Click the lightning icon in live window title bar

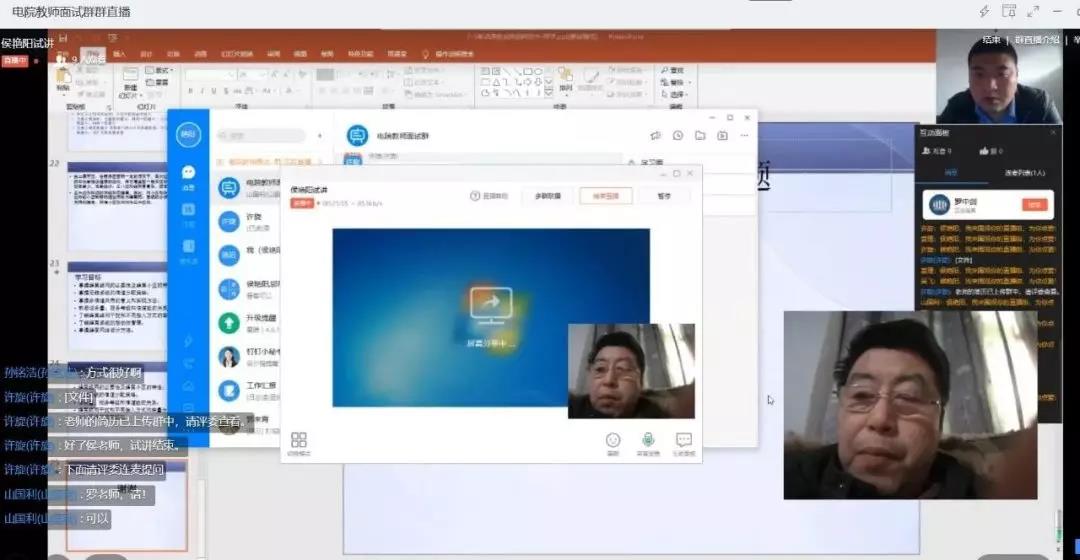(x=984, y=11)
